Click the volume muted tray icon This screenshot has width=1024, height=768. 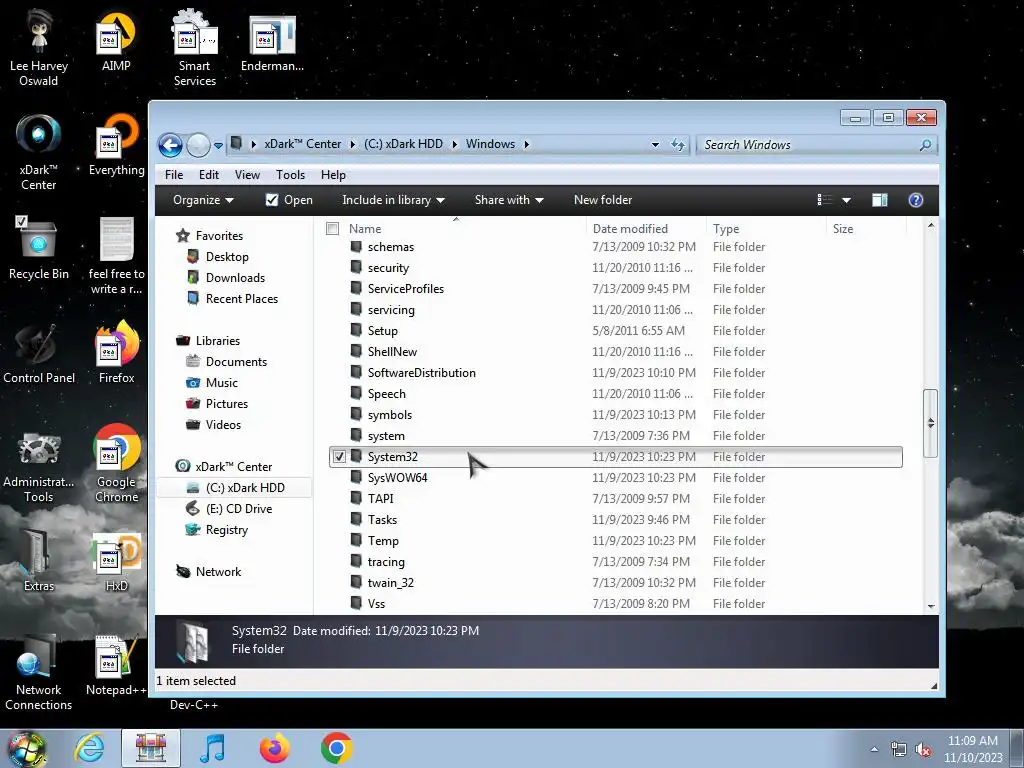(x=923, y=749)
